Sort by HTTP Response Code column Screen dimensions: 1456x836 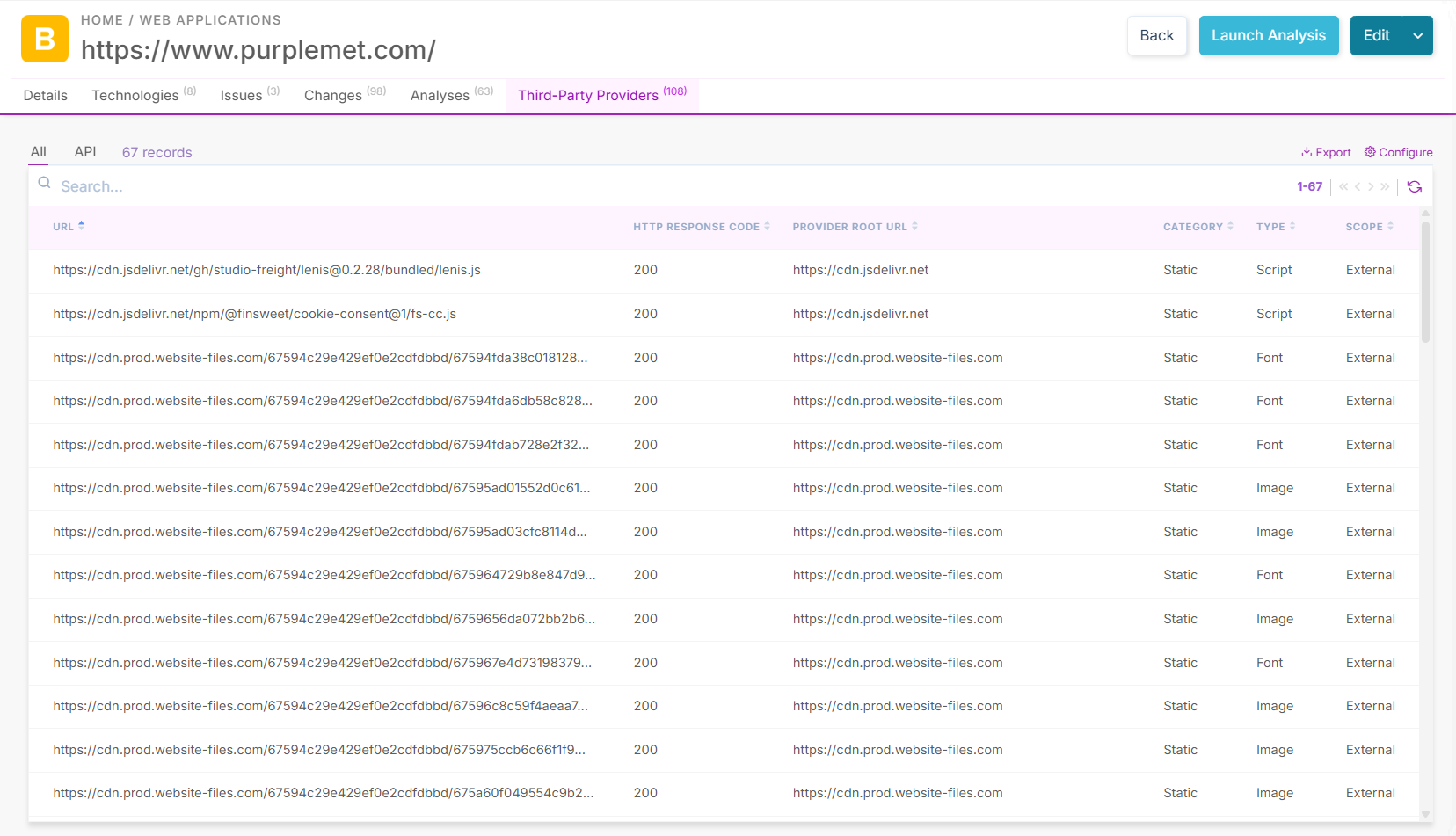[x=702, y=227]
